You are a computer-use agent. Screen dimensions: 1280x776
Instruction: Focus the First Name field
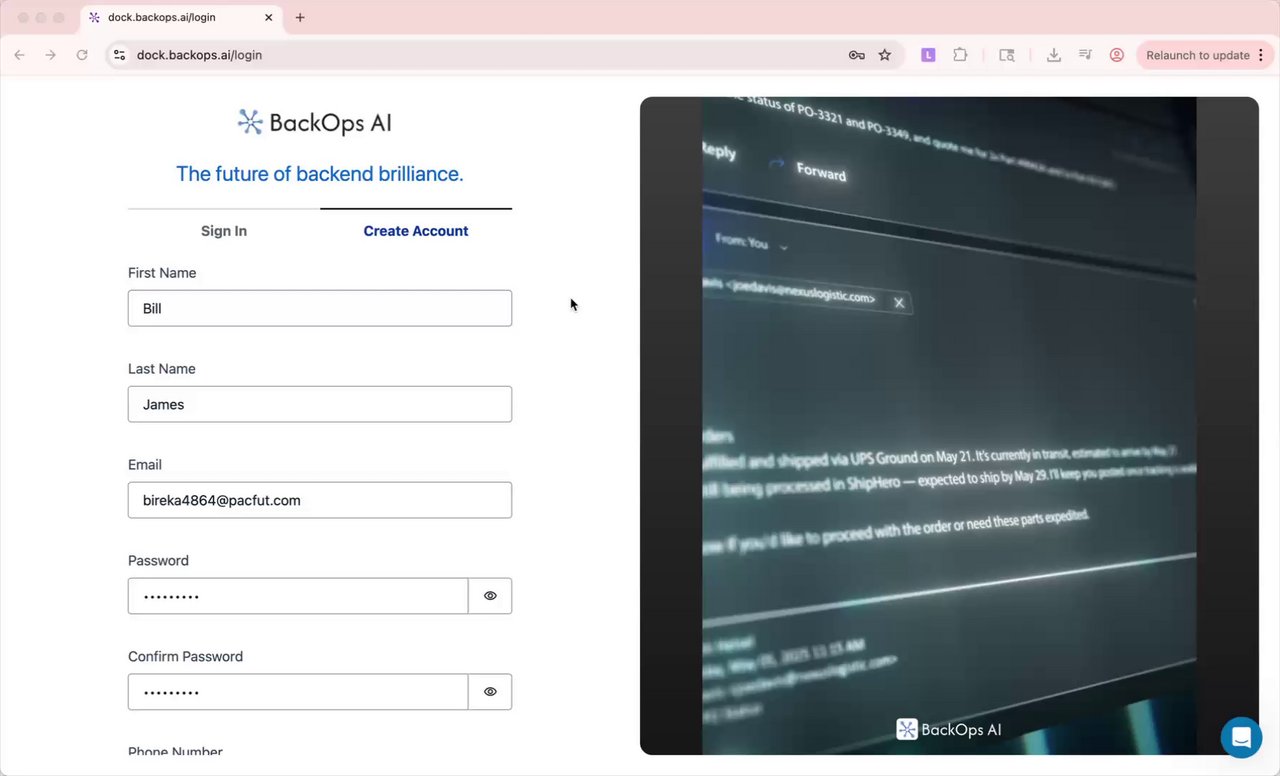pyautogui.click(x=320, y=308)
